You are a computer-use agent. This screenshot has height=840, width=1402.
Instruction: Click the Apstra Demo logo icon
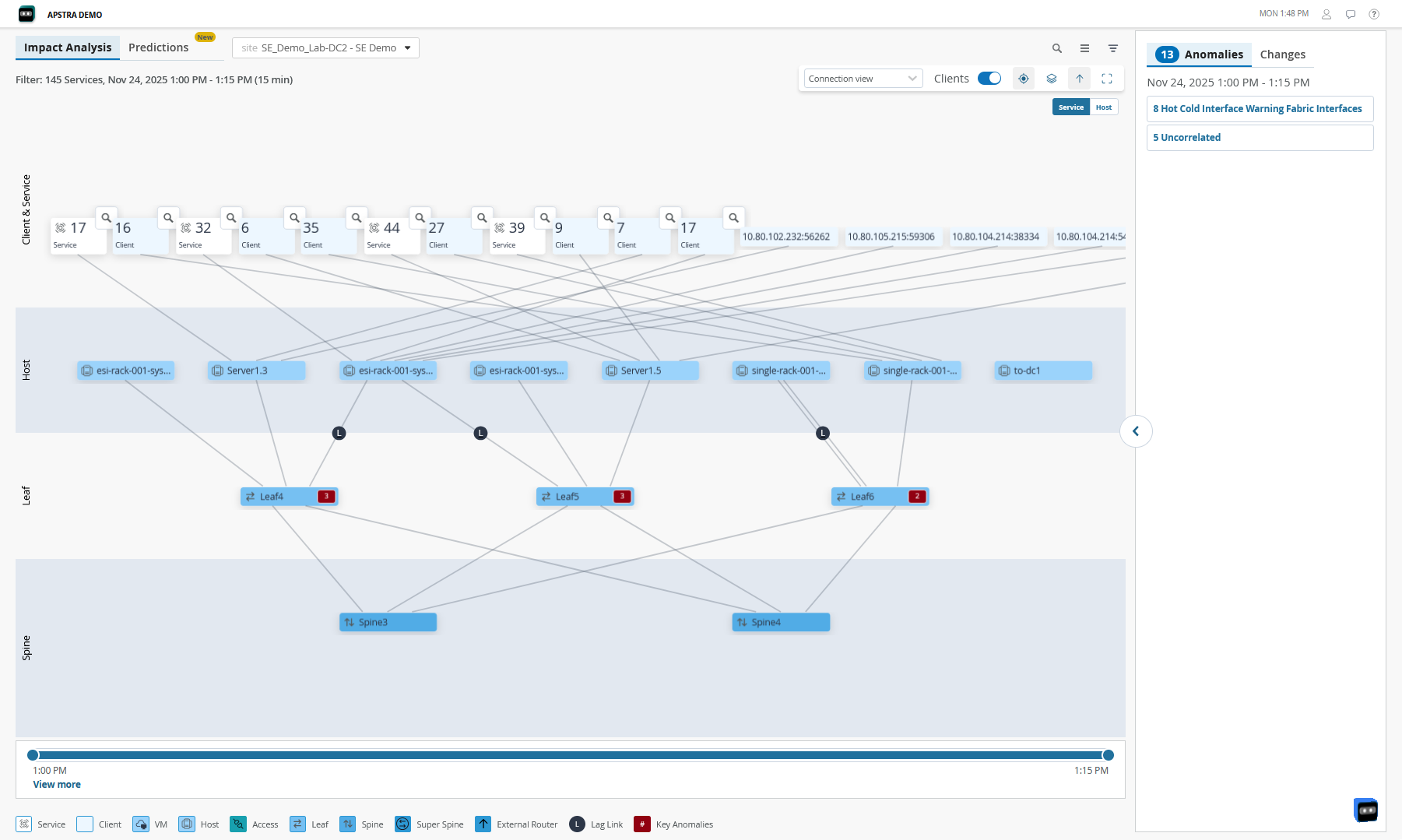[x=26, y=14]
